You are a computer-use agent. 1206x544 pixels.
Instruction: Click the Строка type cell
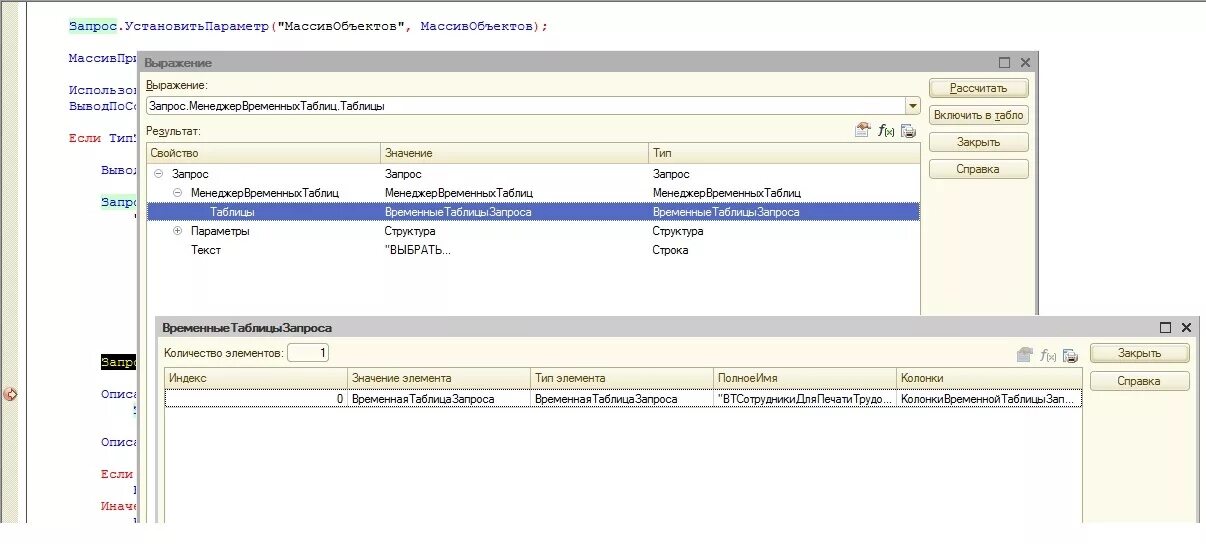pyautogui.click(x=670, y=250)
